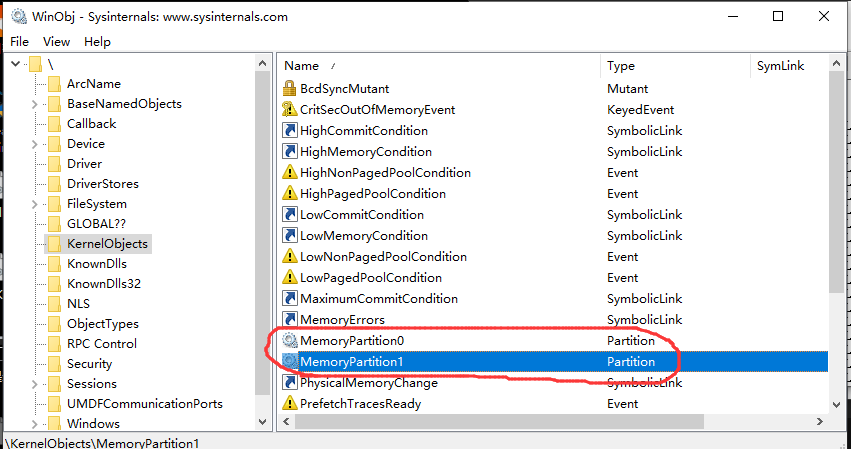Collapse the root backslash node
This screenshot has height=449, width=851.
(x=16, y=64)
